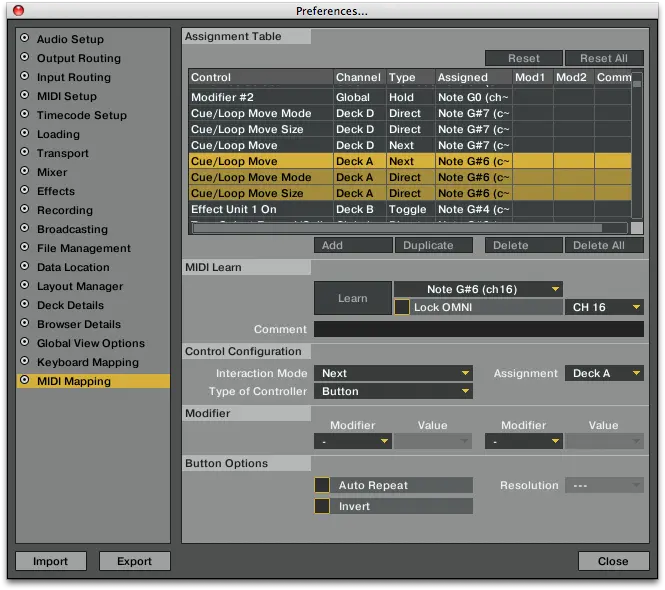Enable the Invert button option

[x=322, y=506]
